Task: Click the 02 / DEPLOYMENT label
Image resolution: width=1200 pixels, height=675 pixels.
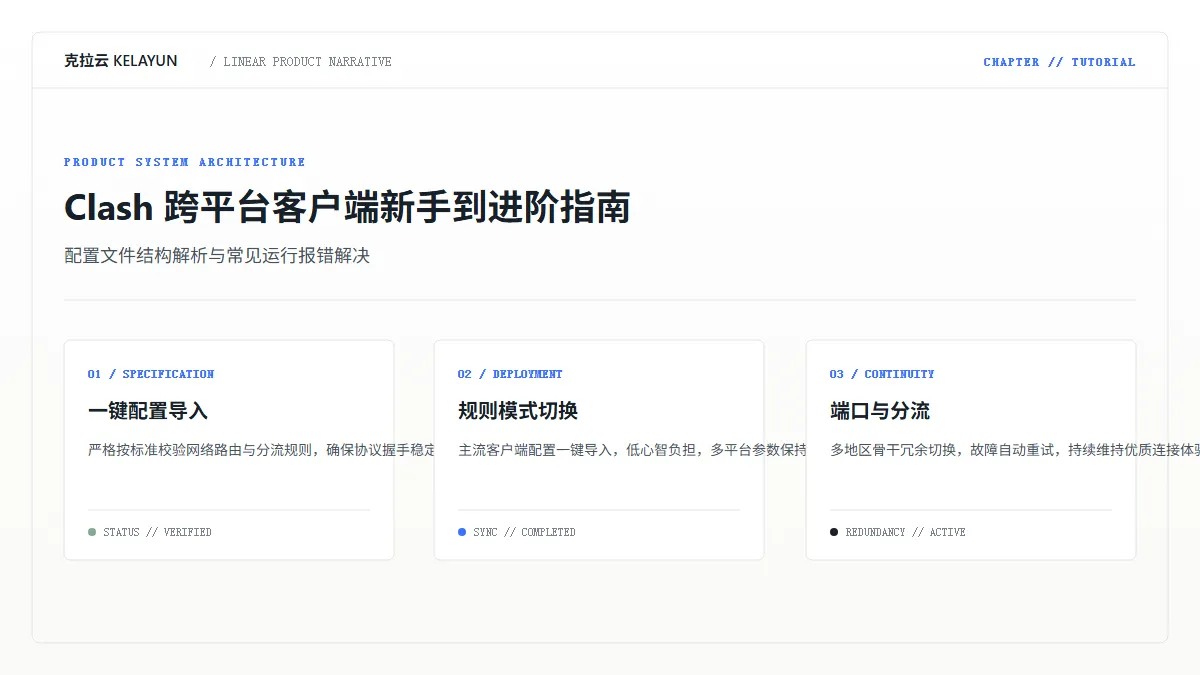Action: tap(510, 374)
